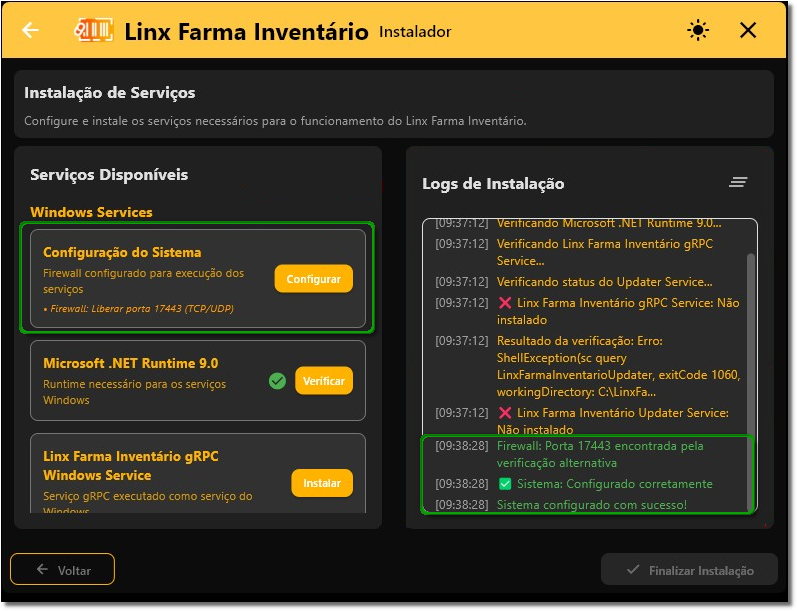Click the green check on Sistema: Configurado corretamente
Image resolution: width=797 pixels, height=611 pixels.
(505, 484)
